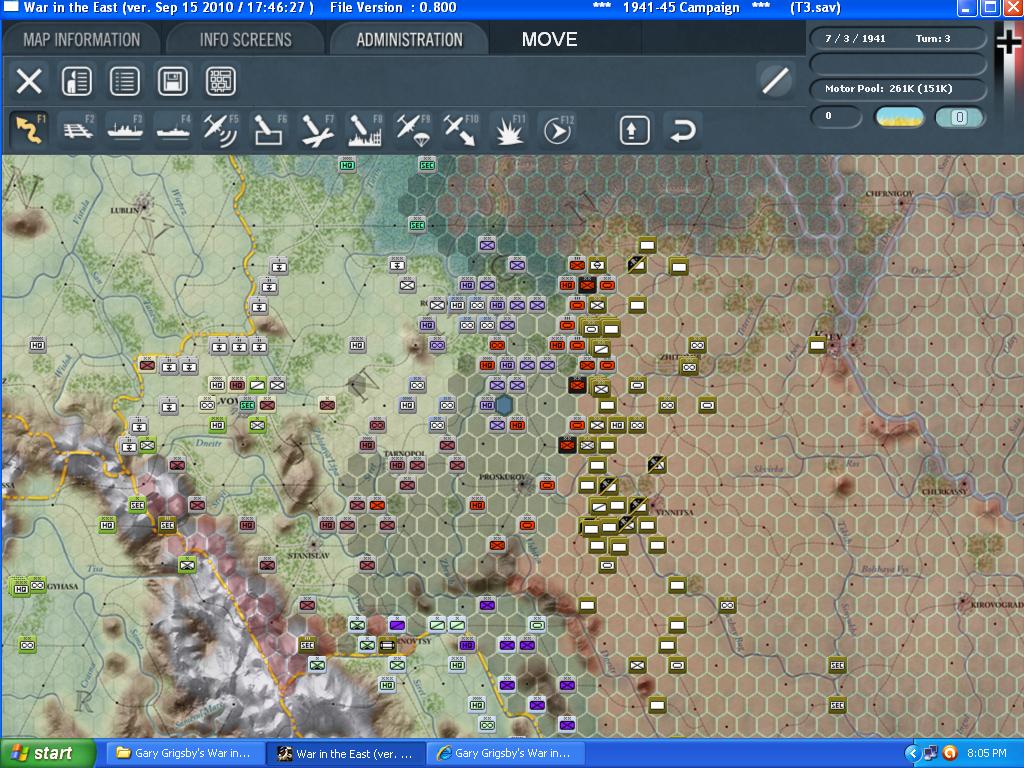Select Air Transport paradrop mode F9
This screenshot has height=768, width=1024.
(412, 129)
